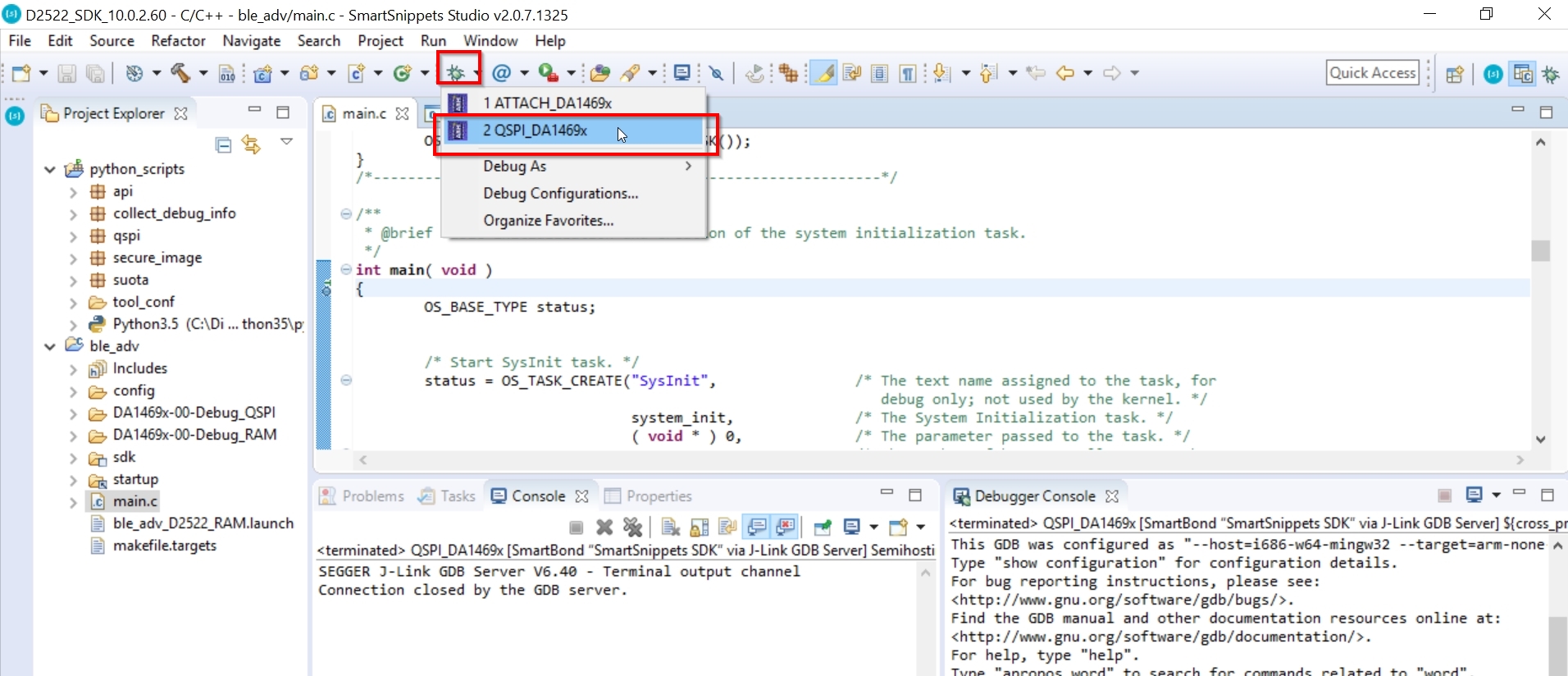Click Link with Editor arrows icon
This screenshot has width=1568, height=676.
(x=252, y=145)
